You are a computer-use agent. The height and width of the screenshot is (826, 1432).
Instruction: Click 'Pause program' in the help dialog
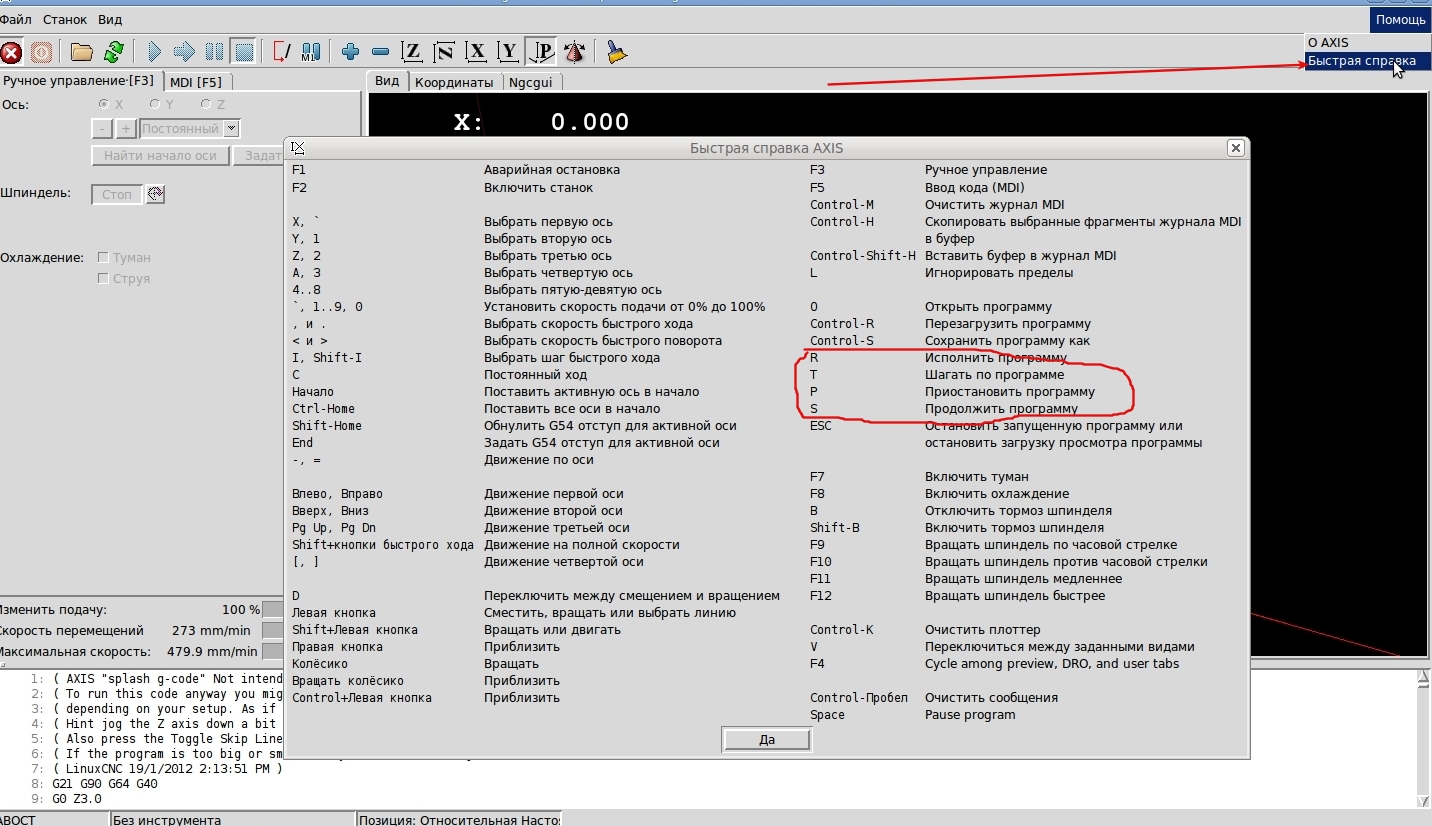pos(970,715)
